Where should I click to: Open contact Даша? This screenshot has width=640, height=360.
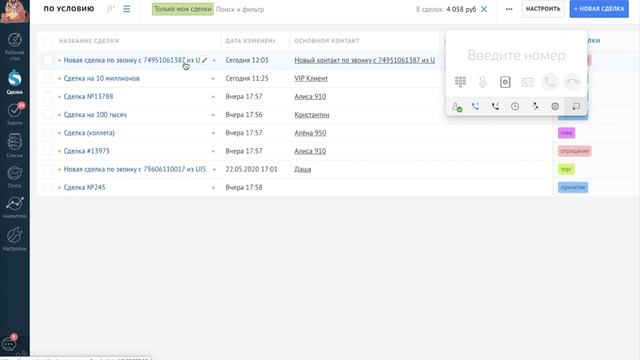[x=303, y=169]
